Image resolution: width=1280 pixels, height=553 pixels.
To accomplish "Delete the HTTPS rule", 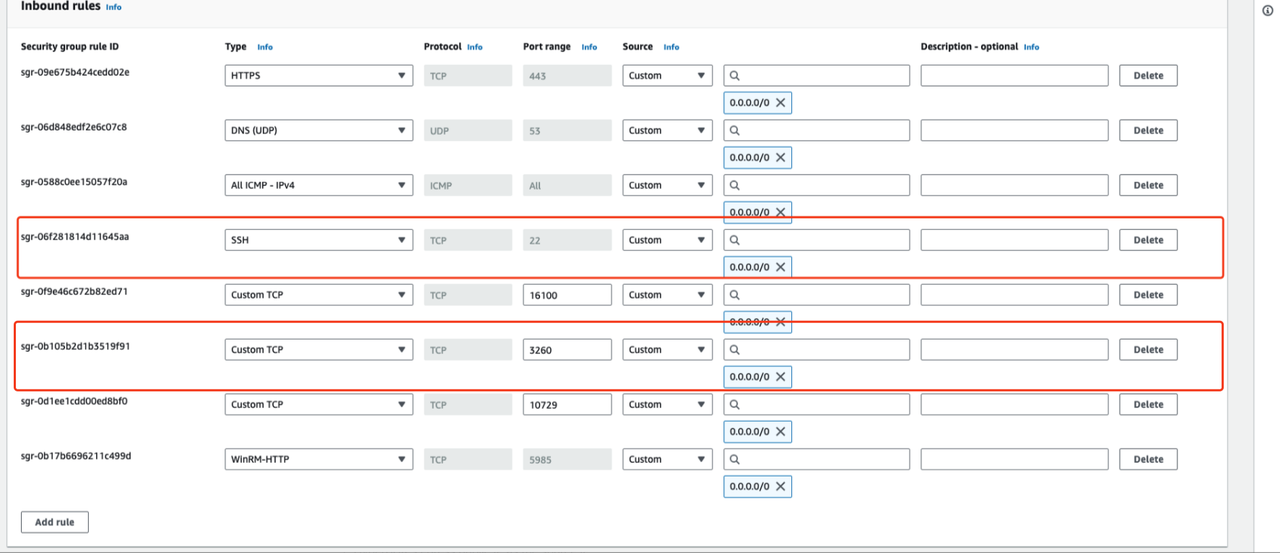I will (x=1148, y=75).
